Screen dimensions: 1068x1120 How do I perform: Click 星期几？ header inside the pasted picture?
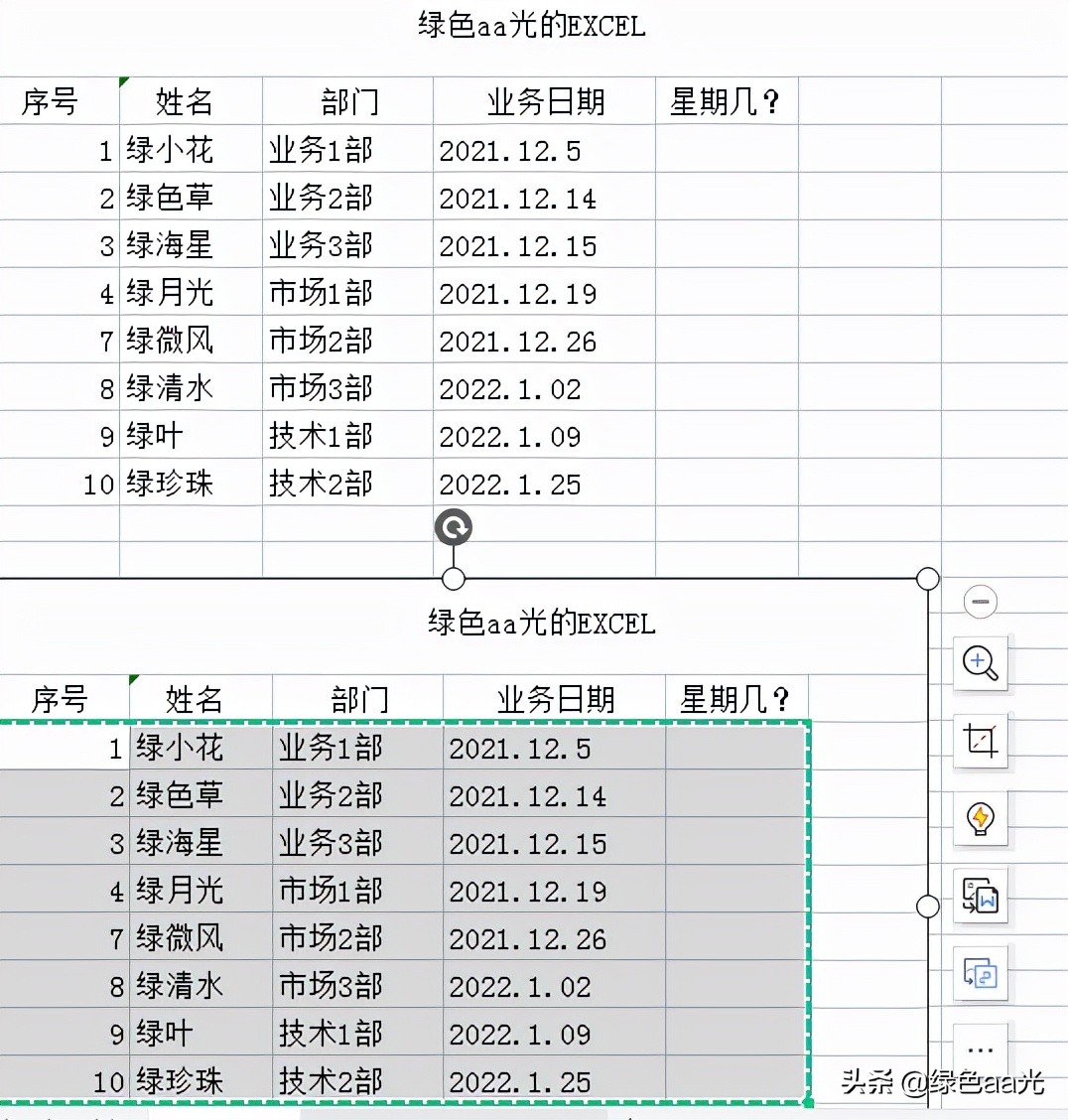coord(734,699)
